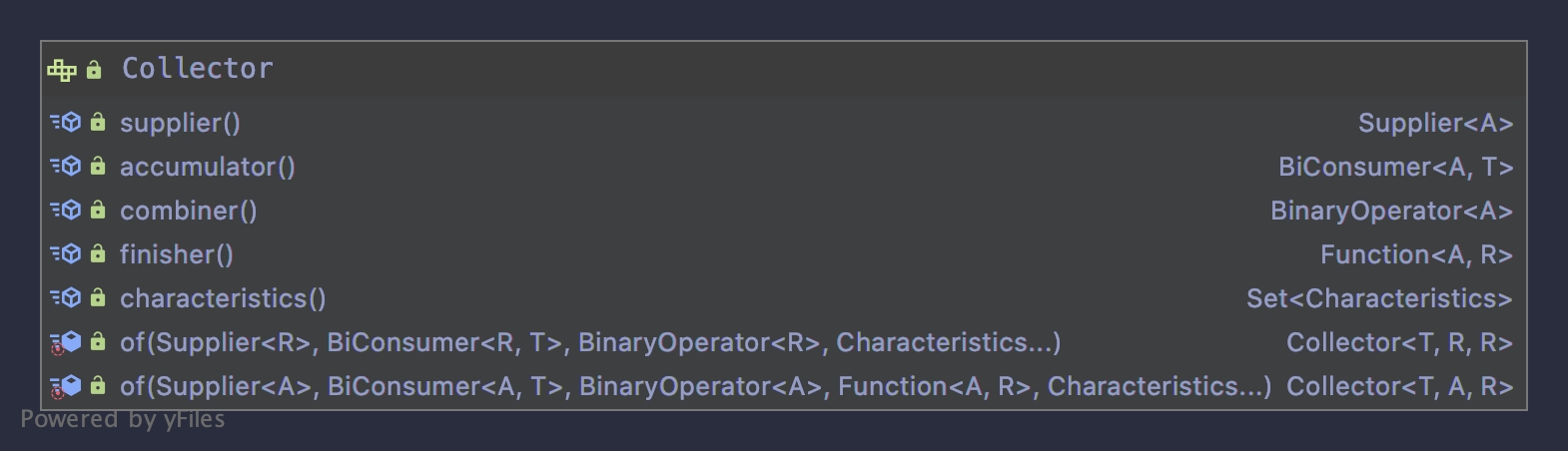This screenshot has width=1568, height=451.
Task: Click the Function<A, R> return type of finisher()
Action: coord(1415,254)
